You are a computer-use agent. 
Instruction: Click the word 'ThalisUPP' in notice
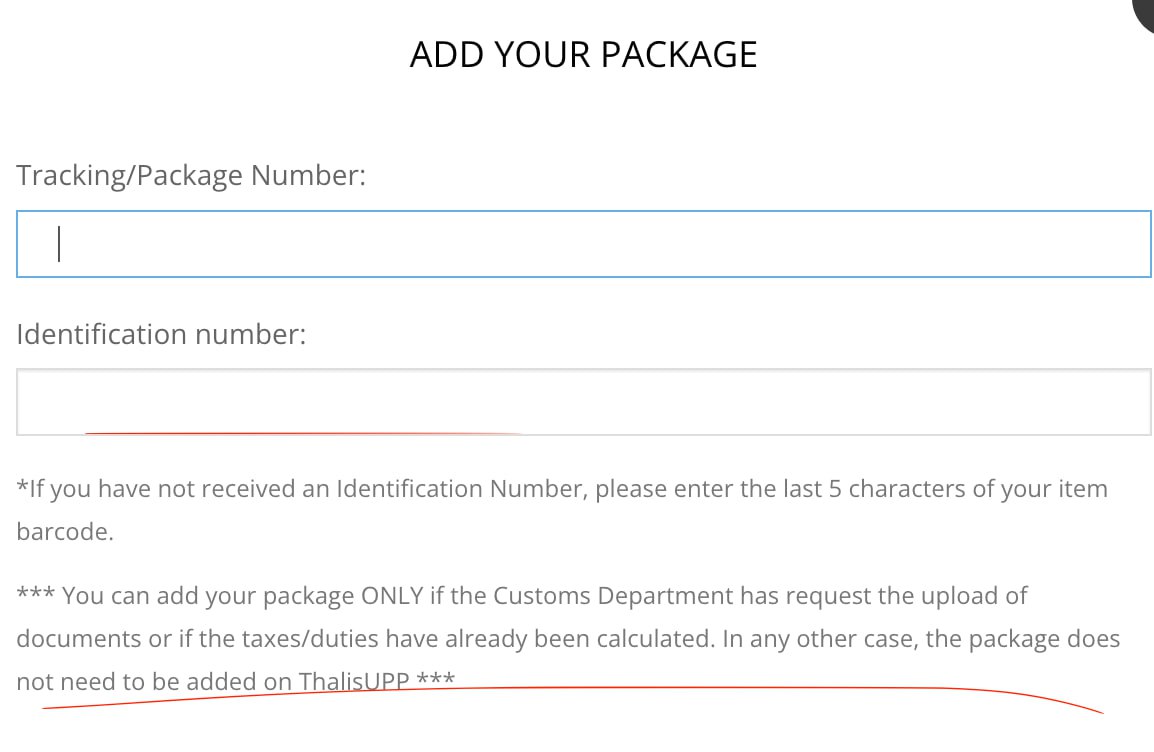[x=354, y=682]
